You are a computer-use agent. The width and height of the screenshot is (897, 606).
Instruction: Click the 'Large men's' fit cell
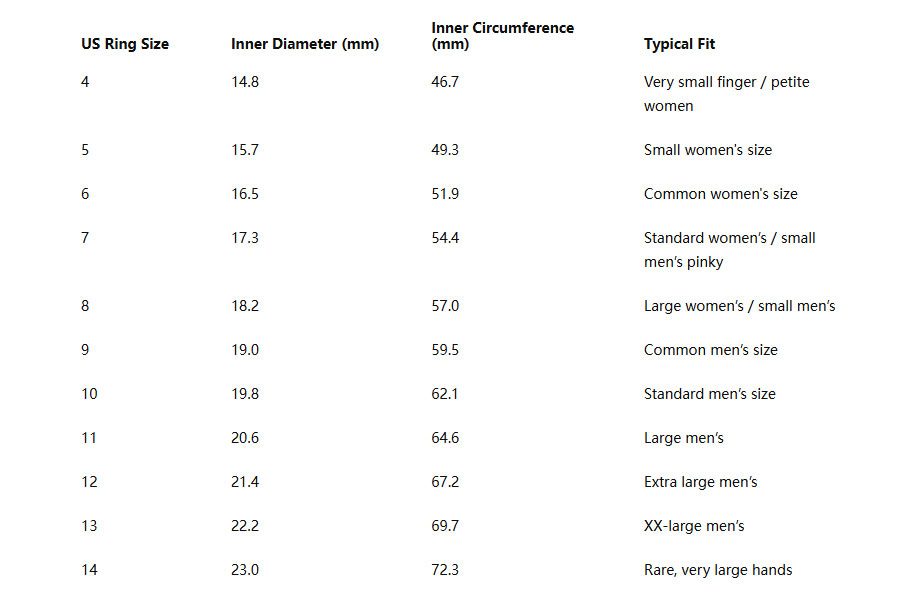pos(684,438)
